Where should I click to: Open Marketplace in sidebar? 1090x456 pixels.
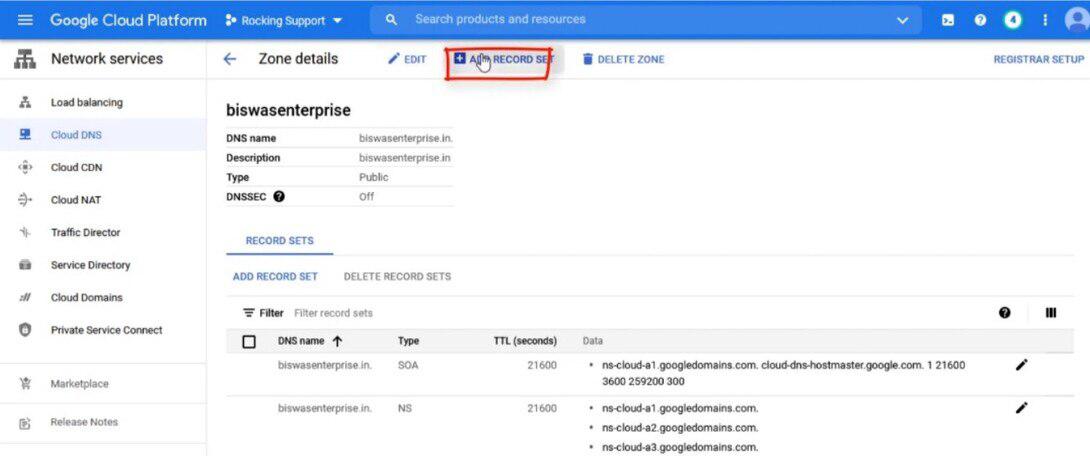tap(79, 384)
